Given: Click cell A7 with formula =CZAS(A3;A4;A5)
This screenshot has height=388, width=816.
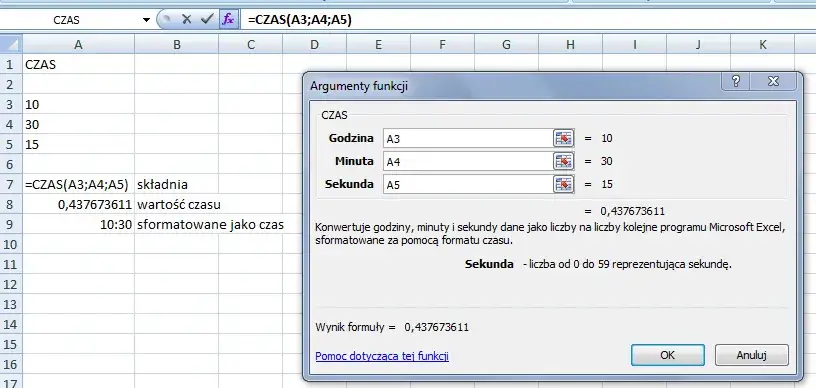Looking at the screenshot, I should click(x=79, y=184).
